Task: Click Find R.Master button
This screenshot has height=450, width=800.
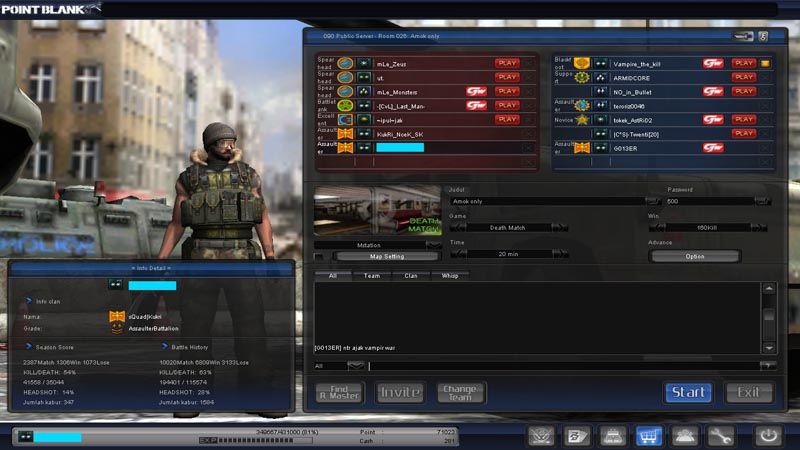Action: (x=339, y=392)
